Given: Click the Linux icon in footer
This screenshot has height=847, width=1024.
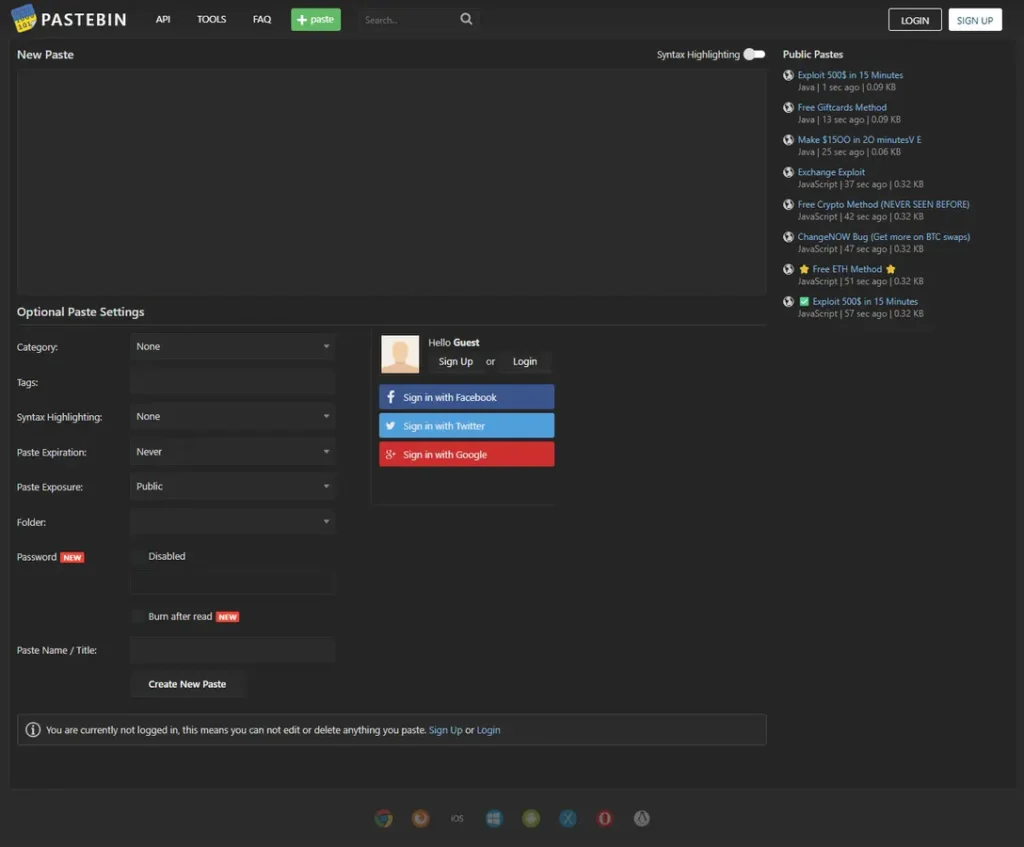Looking at the screenshot, I should click(x=642, y=818).
